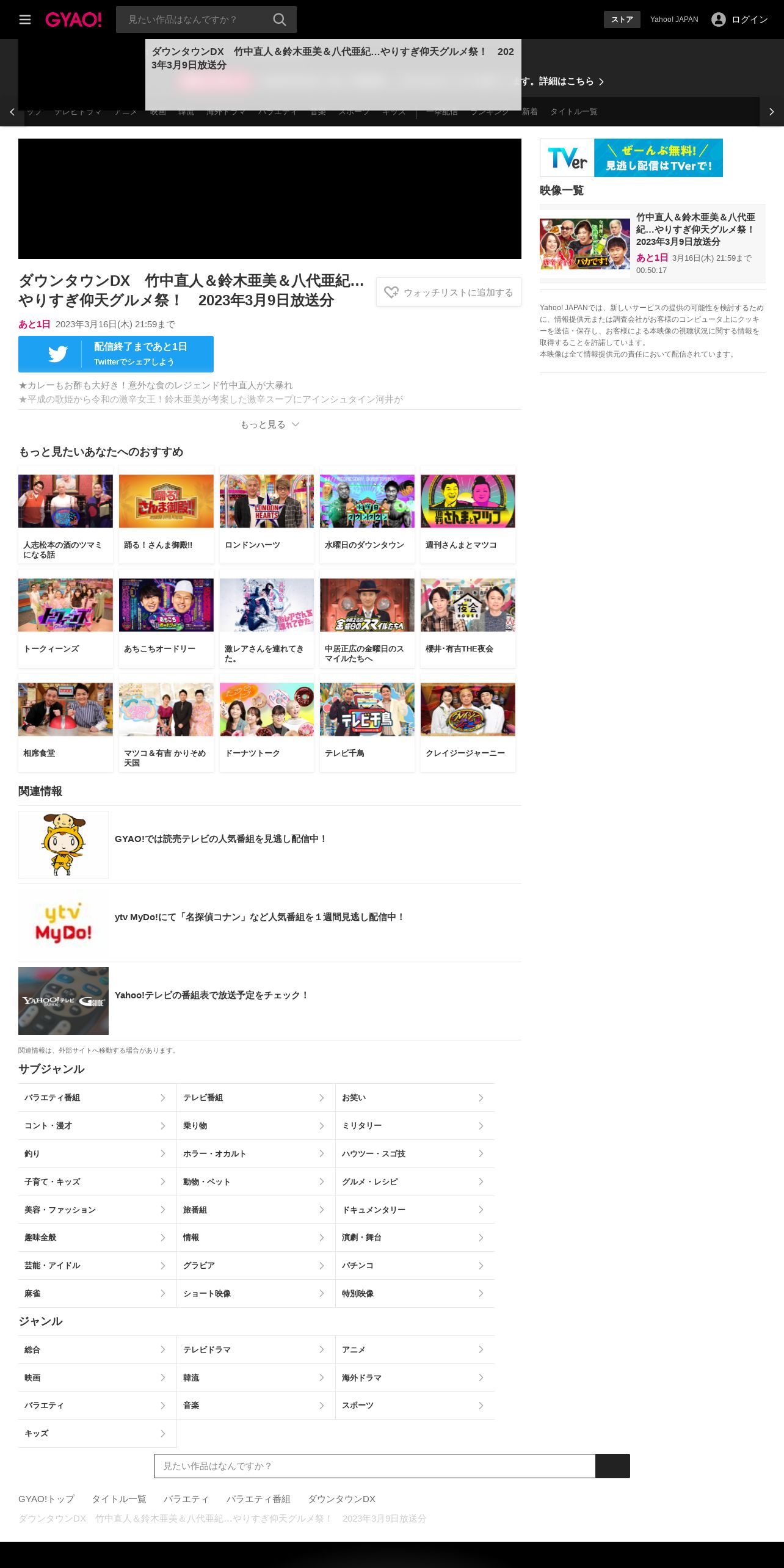Viewport: 784px width, 1568px height.
Task: Open テレビ千鳥 thumbnail
Action: pos(367,710)
